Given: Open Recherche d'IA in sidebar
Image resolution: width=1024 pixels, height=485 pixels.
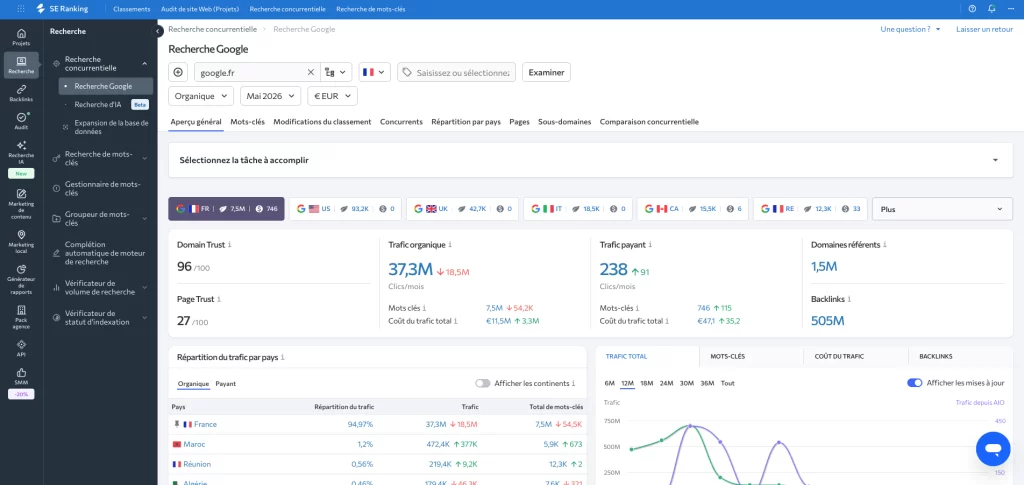Looking at the screenshot, I should click(x=97, y=104).
